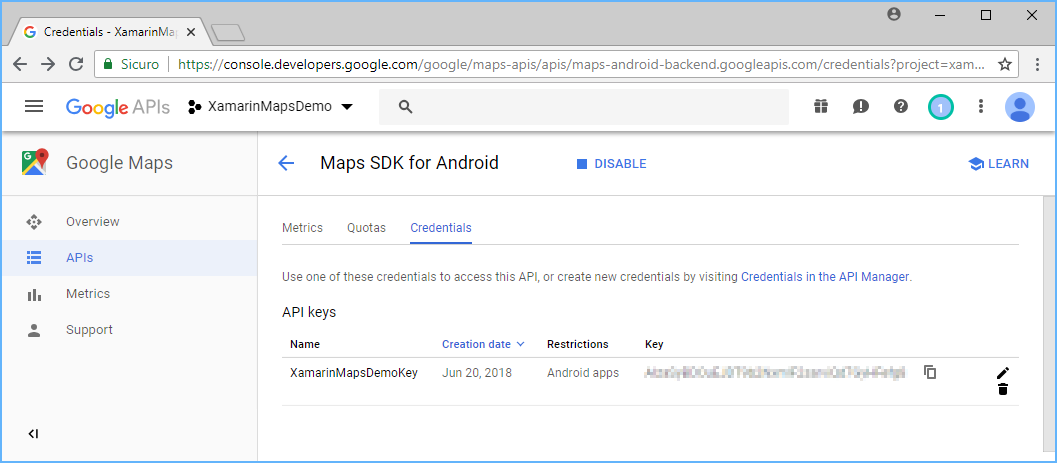Click the Name column header
1057x463 pixels.
tap(305, 344)
